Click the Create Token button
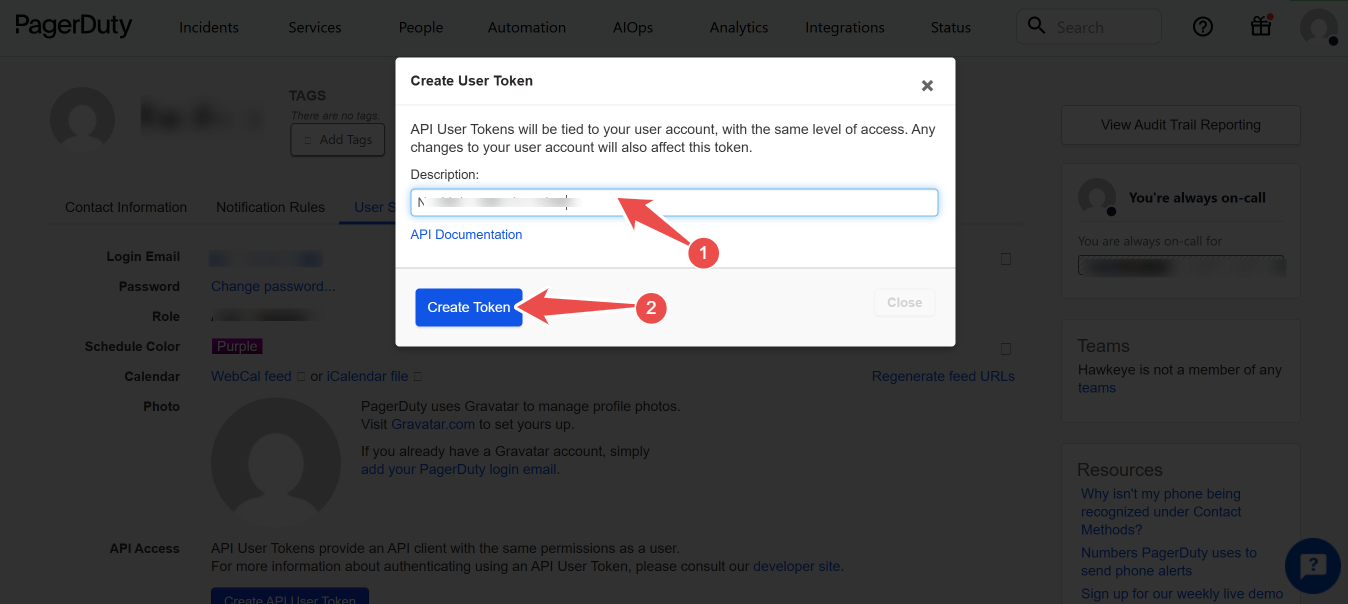 tap(469, 307)
